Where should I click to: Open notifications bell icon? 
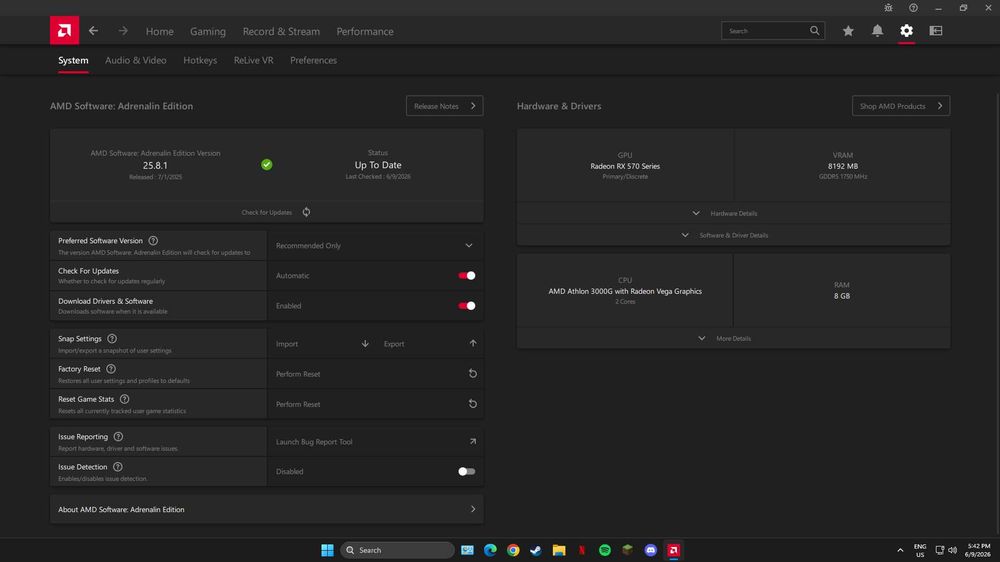[878, 31]
